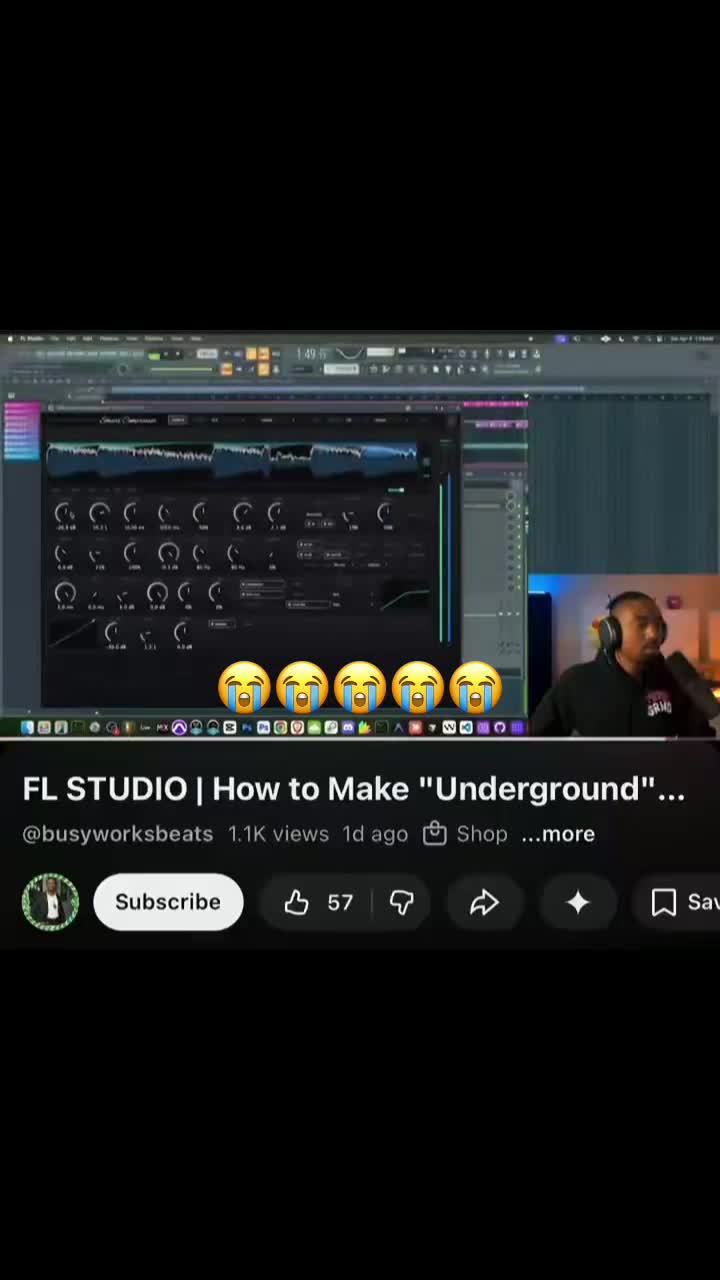Viewport: 720px width, 1280px height.
Task: Open the Shop bag icon
Action: (x=434, y=833)
